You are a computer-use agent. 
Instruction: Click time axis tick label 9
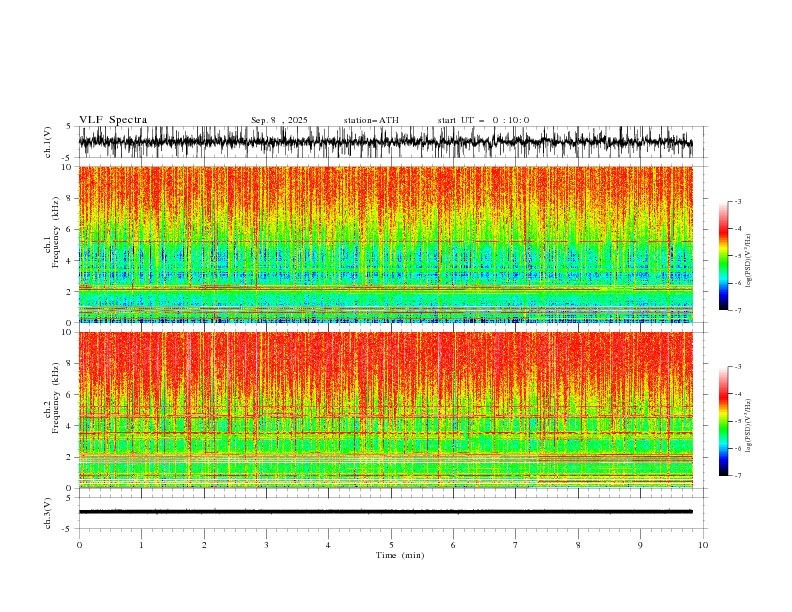click(640, 545)
